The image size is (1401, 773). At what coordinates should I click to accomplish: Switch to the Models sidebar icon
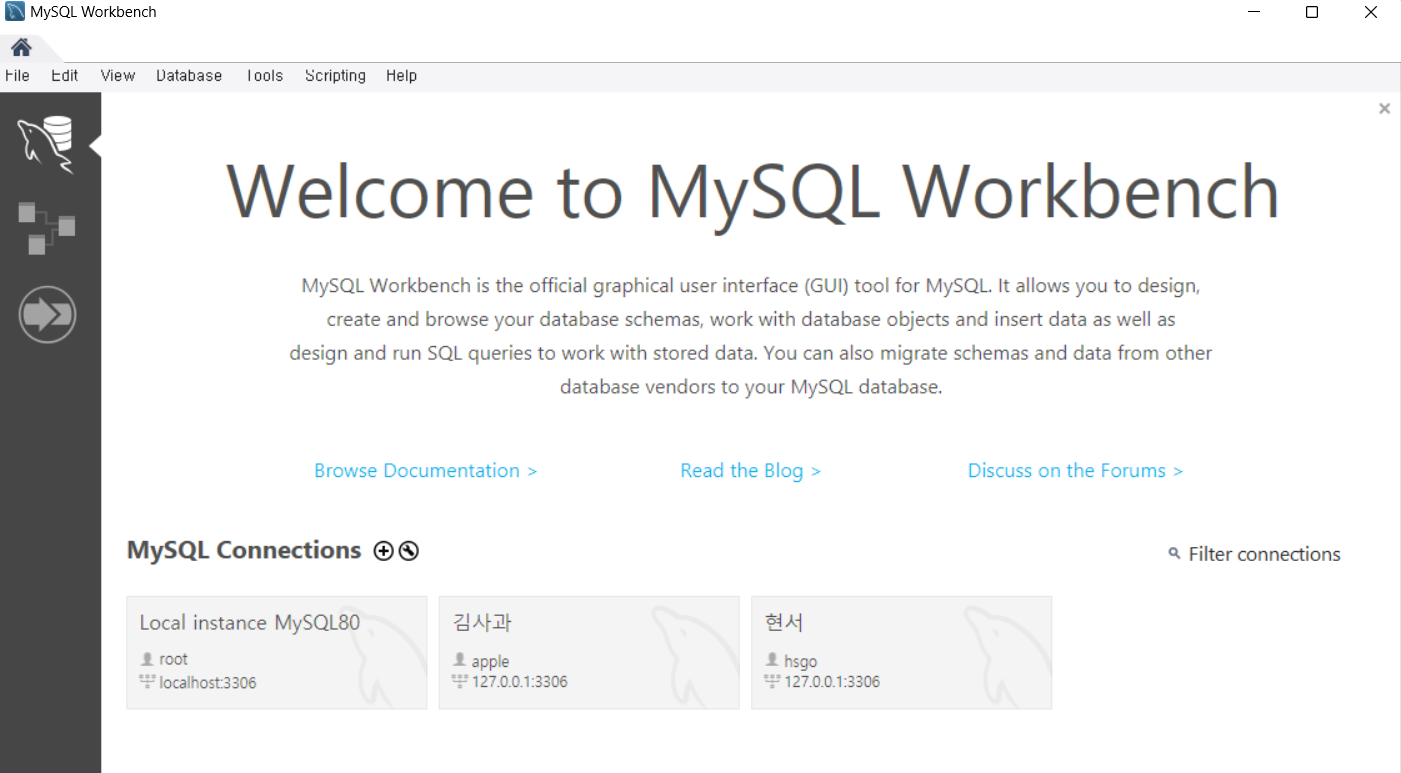coord(46,228)
